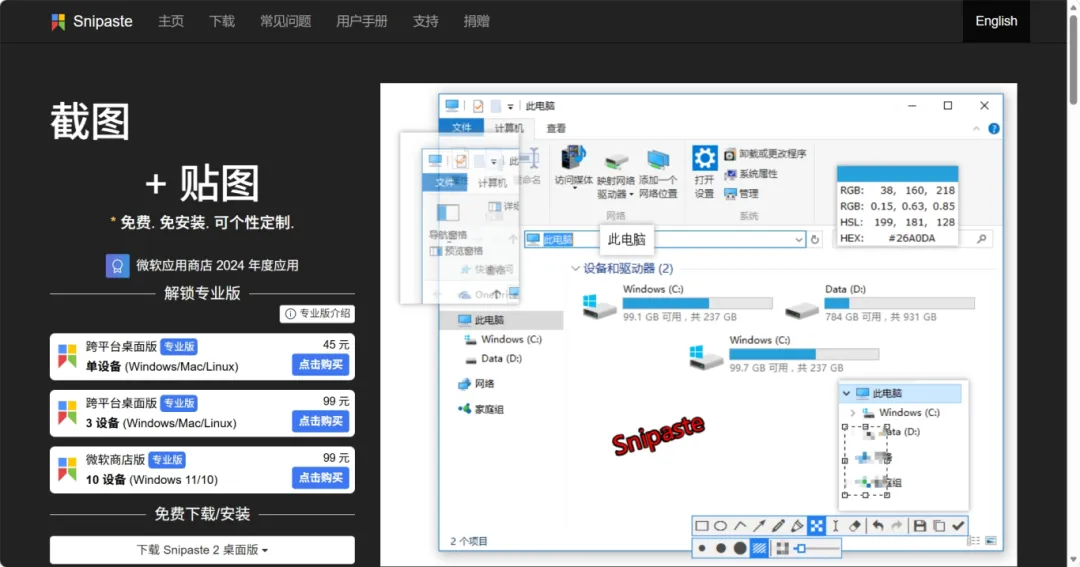Open the 主页 nav item
This screenshot has height=567, width=1080.
tap(171, 21)
